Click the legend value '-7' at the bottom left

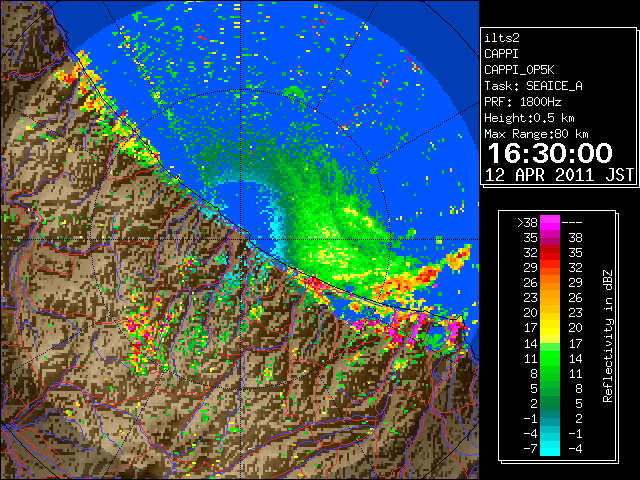click(530, 449)
